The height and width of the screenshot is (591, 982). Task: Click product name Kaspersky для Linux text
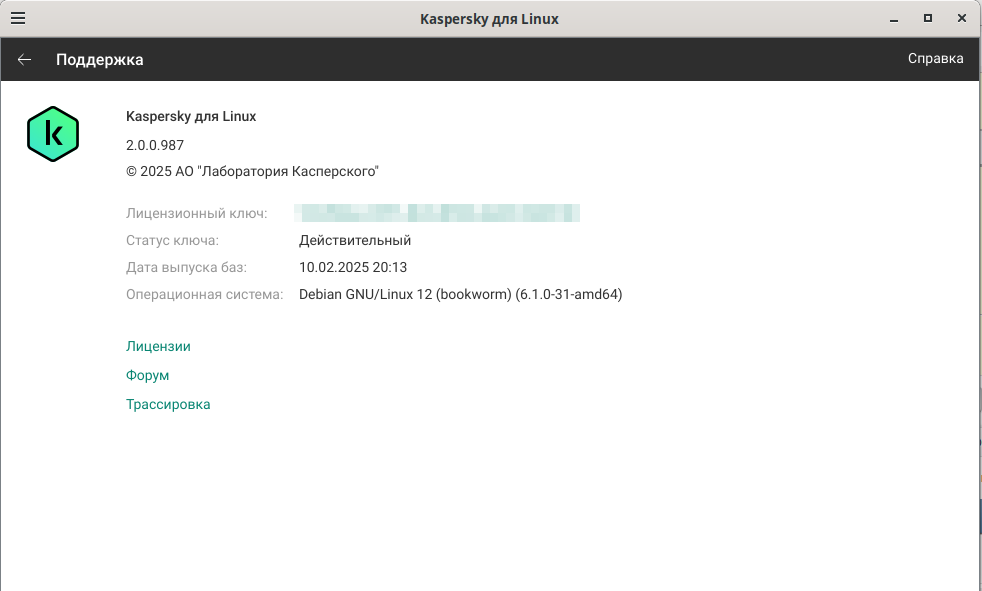pos(191,116)
